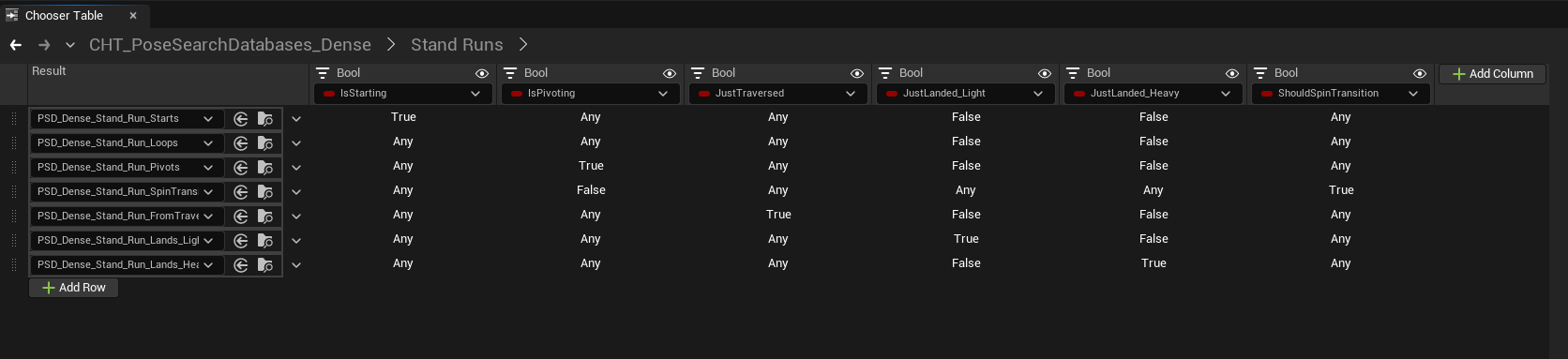This screenshot has width=1568, height=359.
Task: Expand options chevron for Stand_Run_SpinTrans row
Action: click(296, 192)
